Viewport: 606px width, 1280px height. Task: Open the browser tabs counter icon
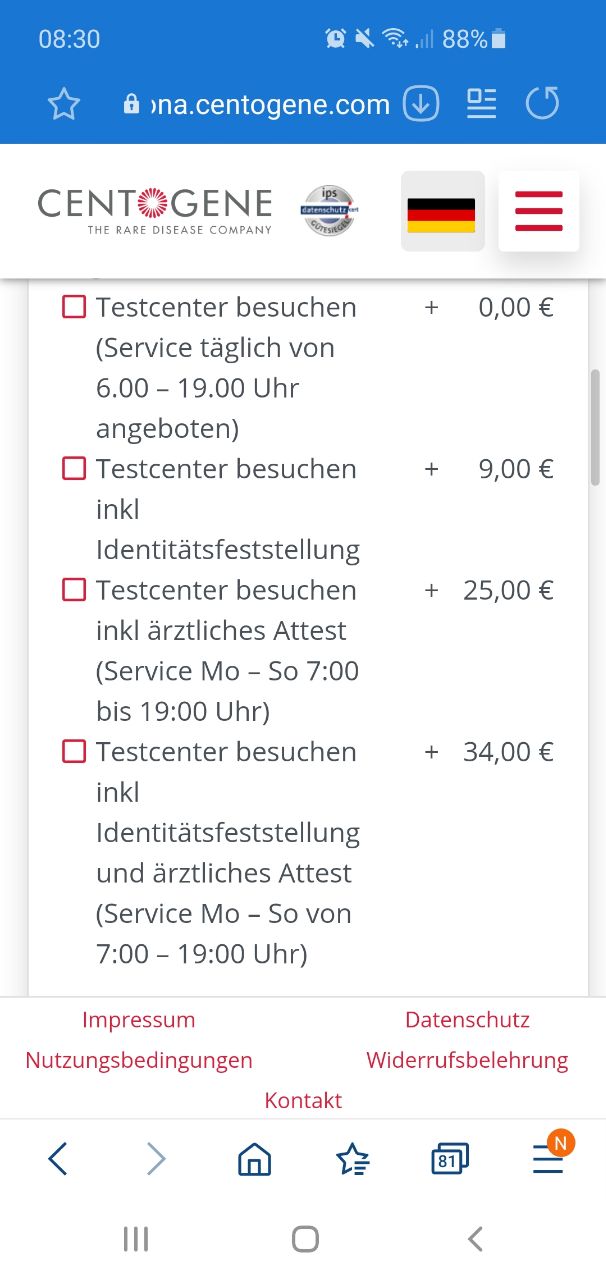coord(450,1159)
